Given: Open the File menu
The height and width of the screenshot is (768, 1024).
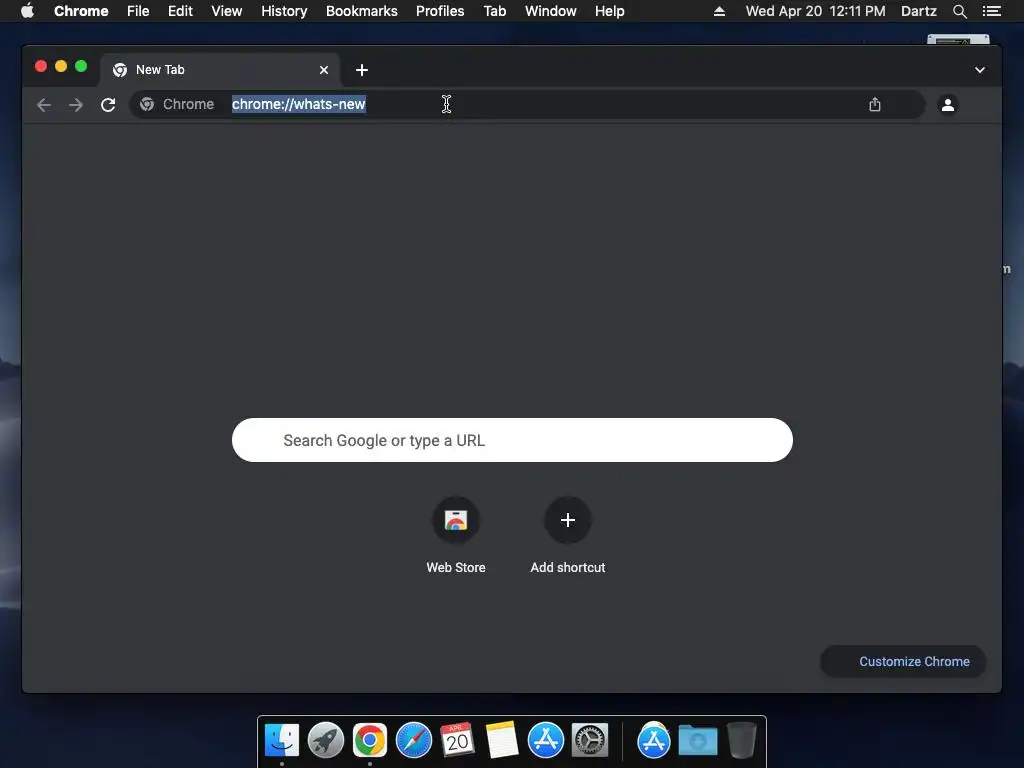Looking at the screenshot, I should pos(138,11).
